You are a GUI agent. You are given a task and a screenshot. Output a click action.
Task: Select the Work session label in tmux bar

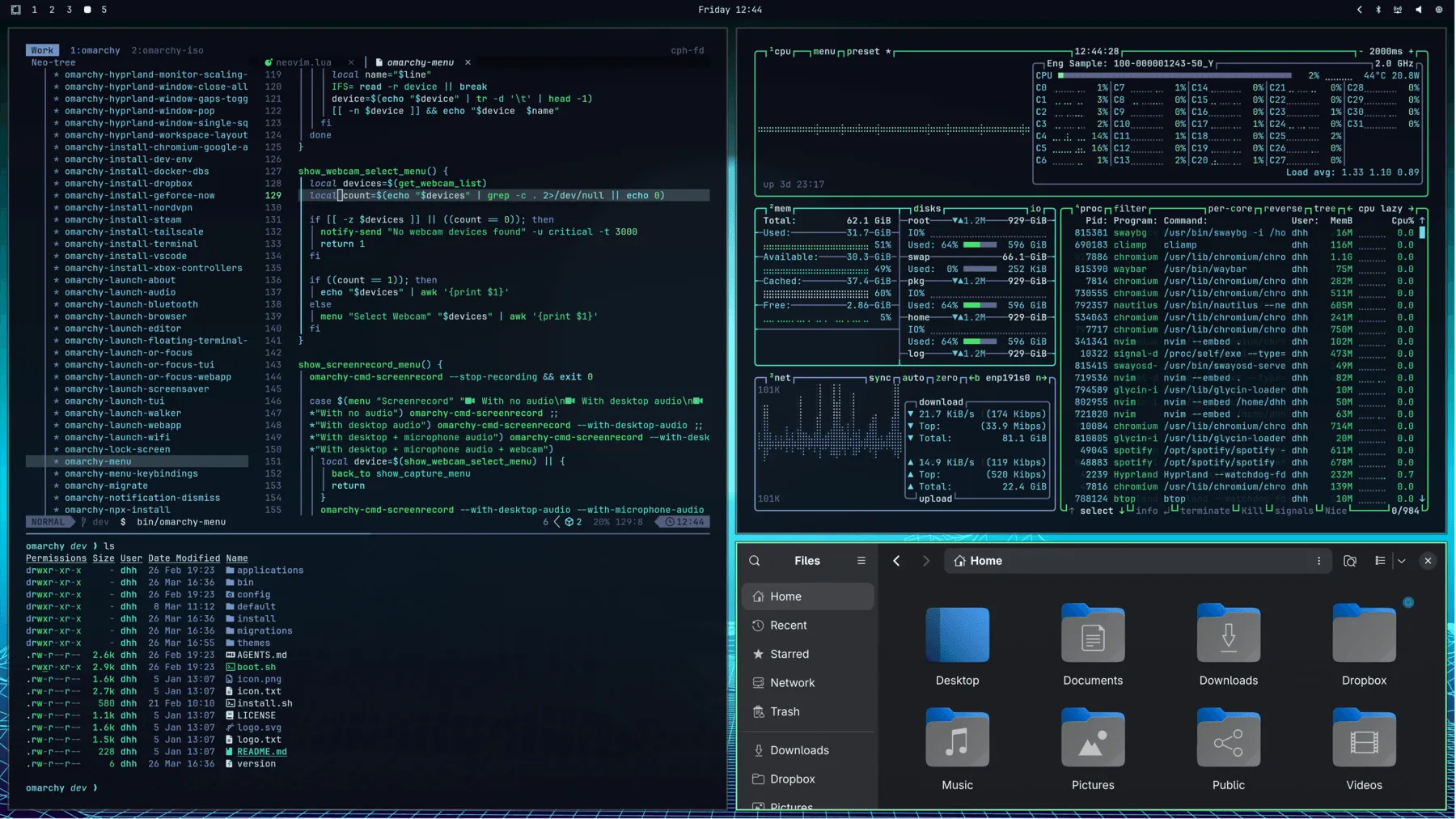coord(42,50)
